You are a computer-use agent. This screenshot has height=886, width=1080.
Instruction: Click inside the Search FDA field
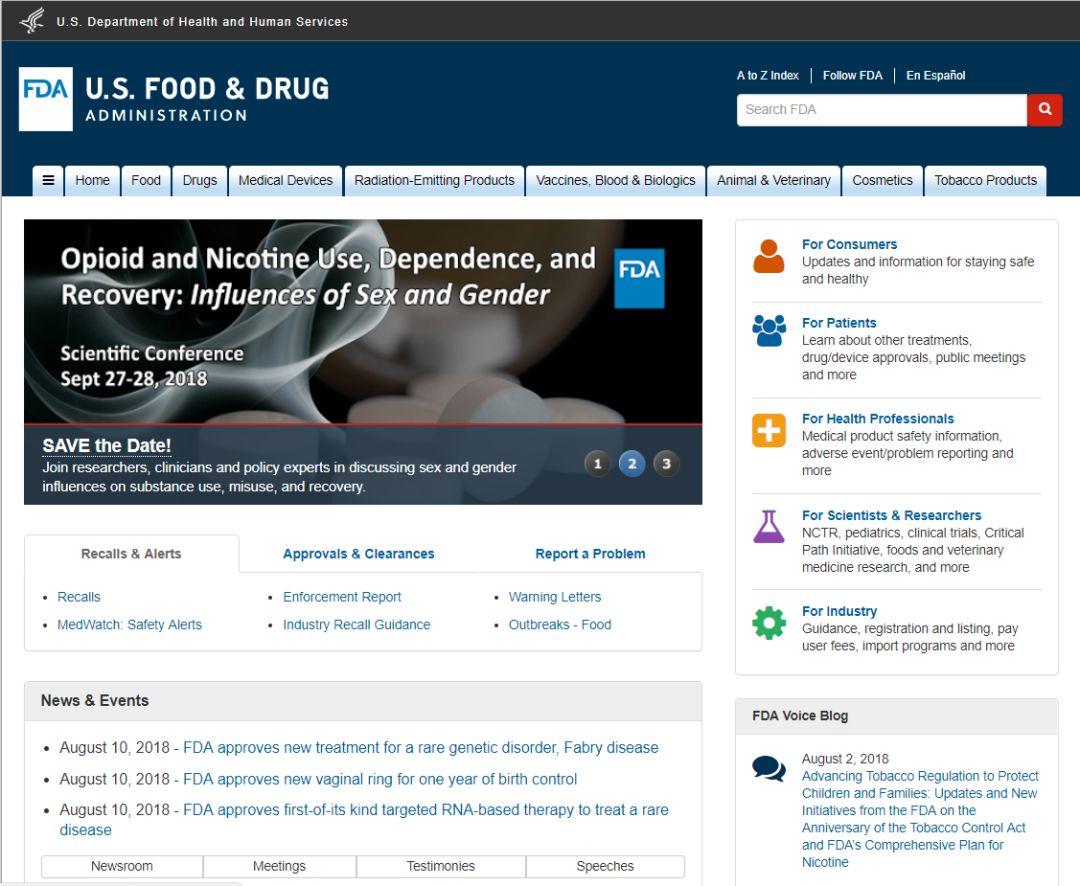coord(881,110)
